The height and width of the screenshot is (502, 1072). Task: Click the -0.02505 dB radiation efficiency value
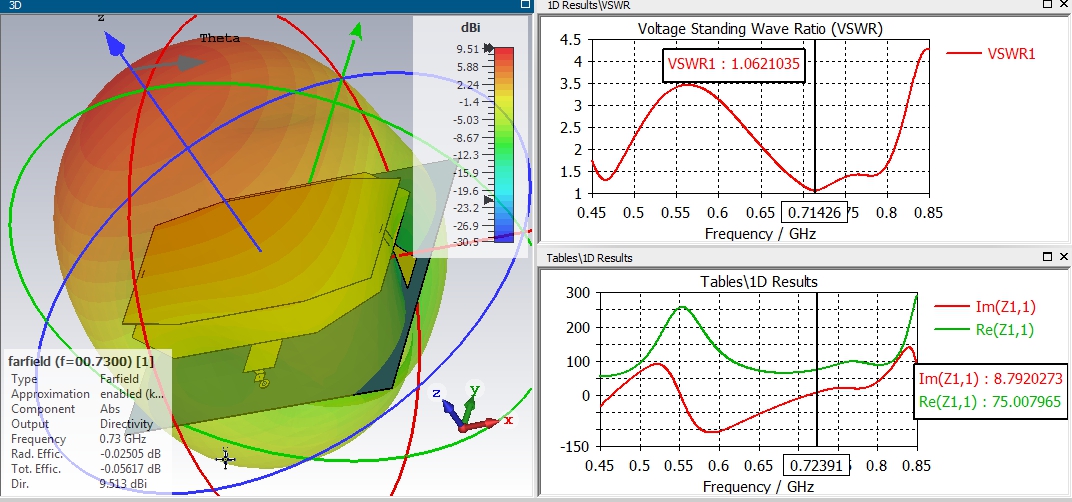click(130, 454)
